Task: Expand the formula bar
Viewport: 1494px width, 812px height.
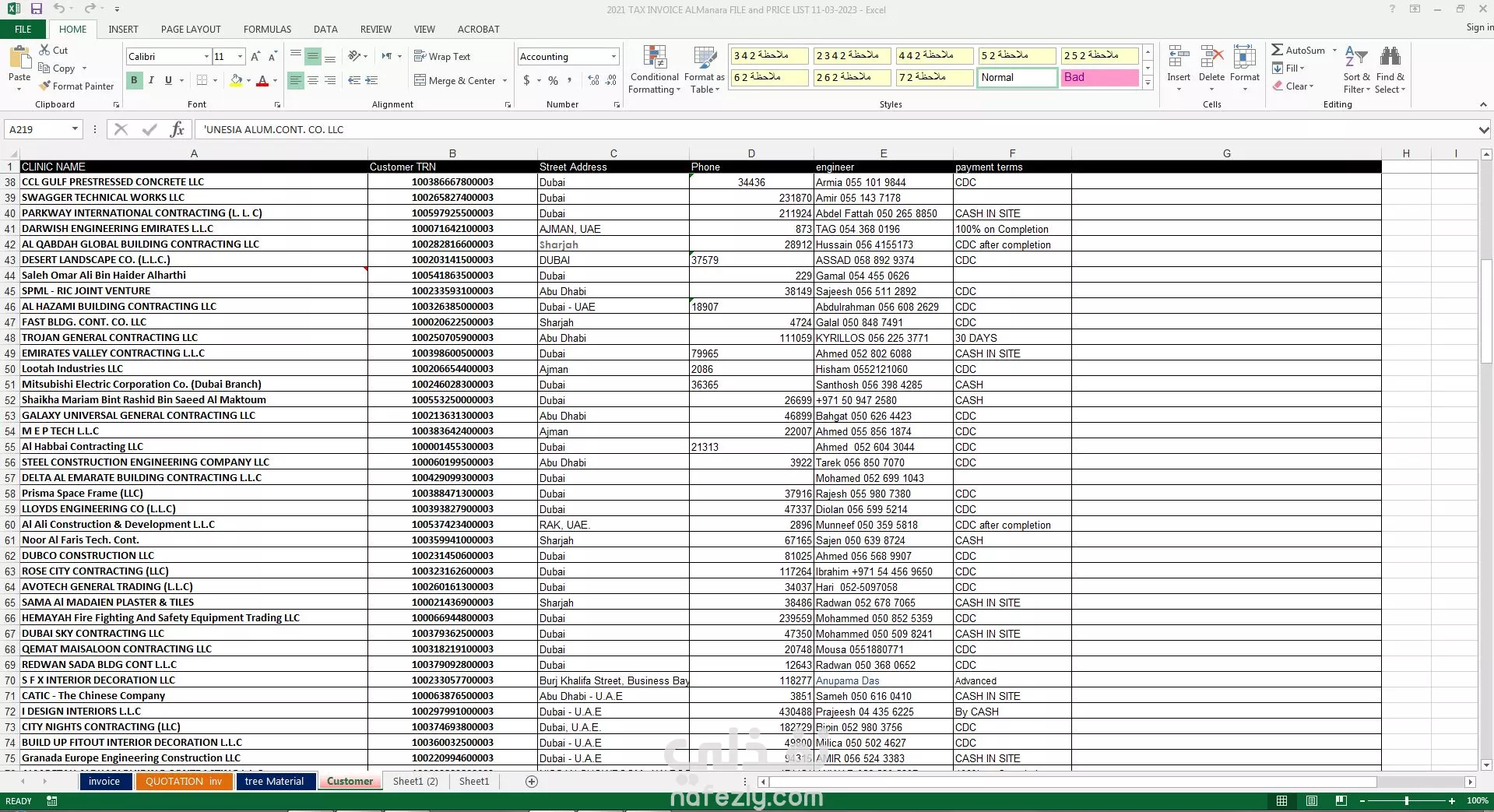Action: (x=1484, y=129)
